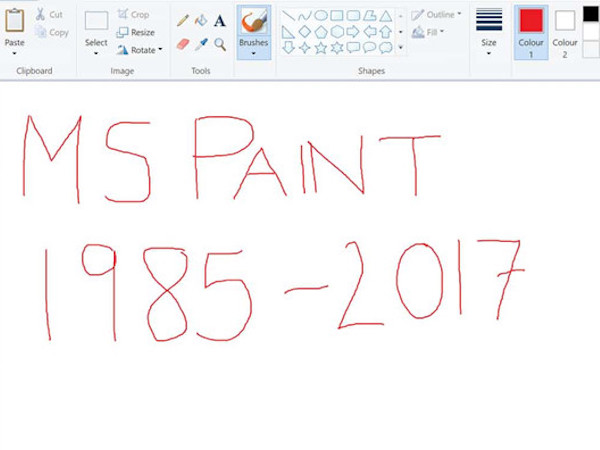Open the Size dropdown arrow
This screenshot has width=600, height=450.
pos(489,53)
